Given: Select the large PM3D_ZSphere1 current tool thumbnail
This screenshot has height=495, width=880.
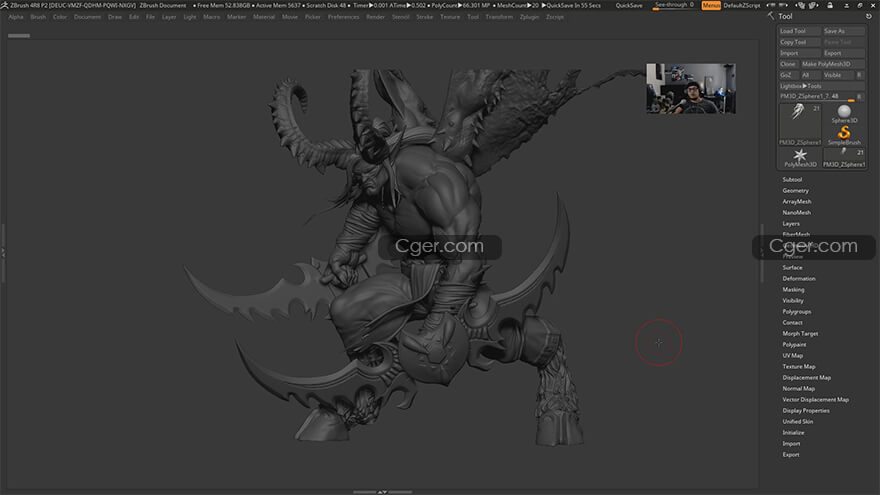Looking at the screenshot, I should (x=800, y=125).
